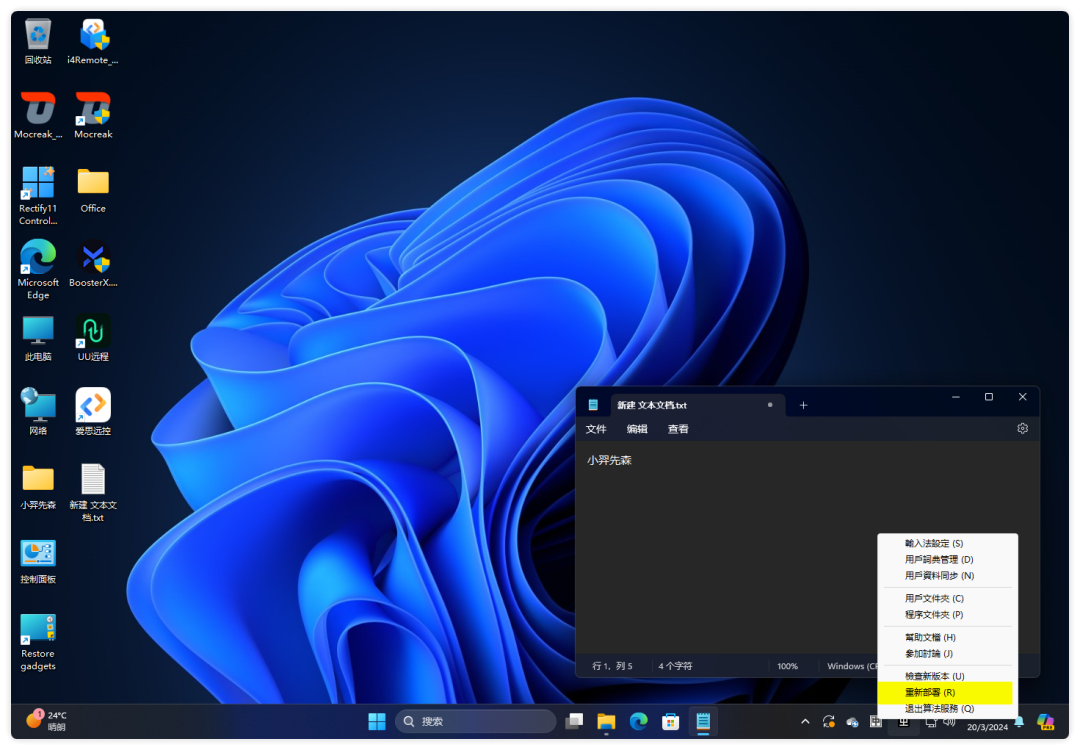This screenshot has height=750, width=1080.
Task: Open the 查看 menu in Notepad
Action: [x=678, y=429]
